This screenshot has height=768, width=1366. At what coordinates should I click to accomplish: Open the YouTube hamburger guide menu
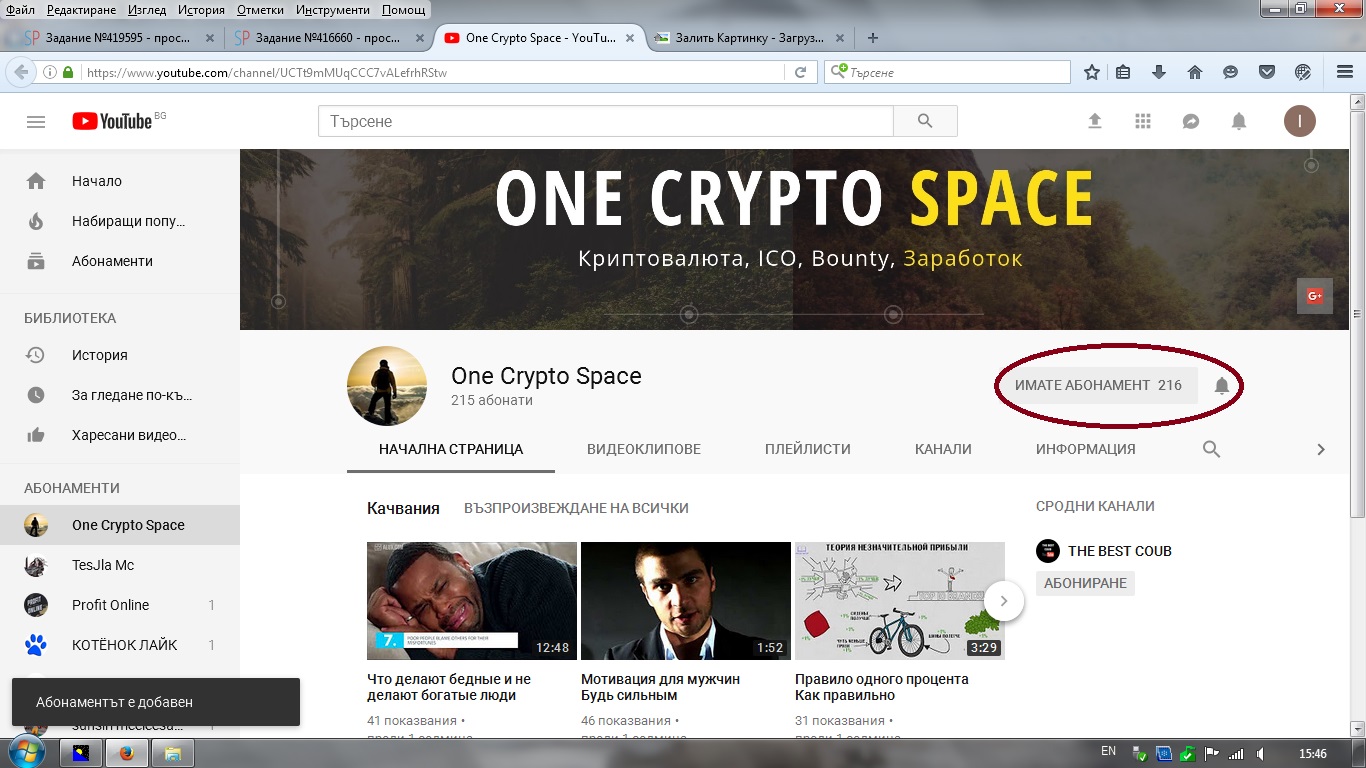(36, 121)
